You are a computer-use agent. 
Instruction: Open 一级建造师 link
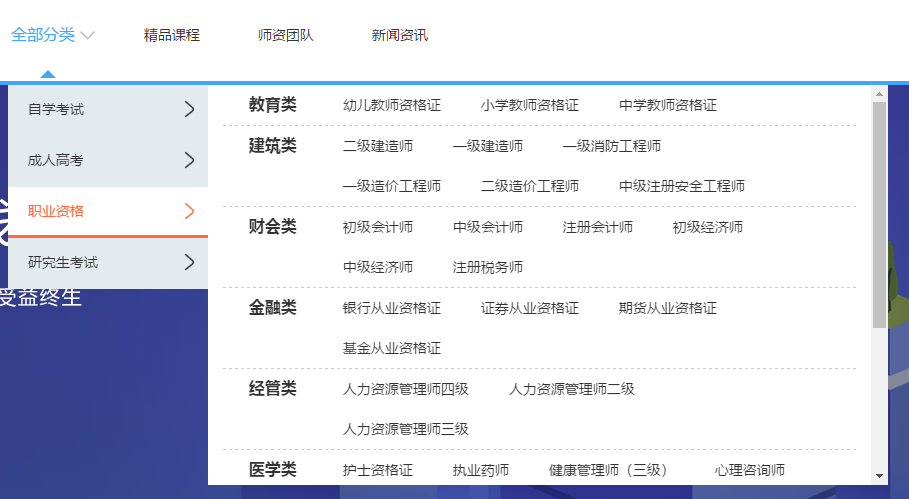coord(488,146)
